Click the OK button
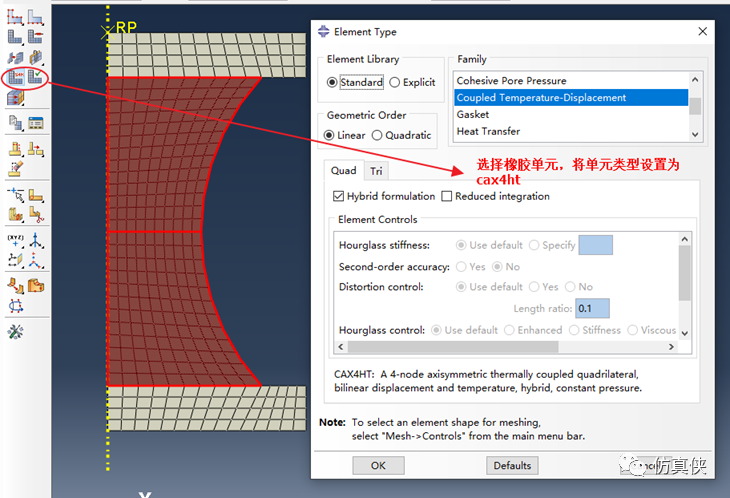Screen dimensions: 730x498 click(x=378, y=465)
